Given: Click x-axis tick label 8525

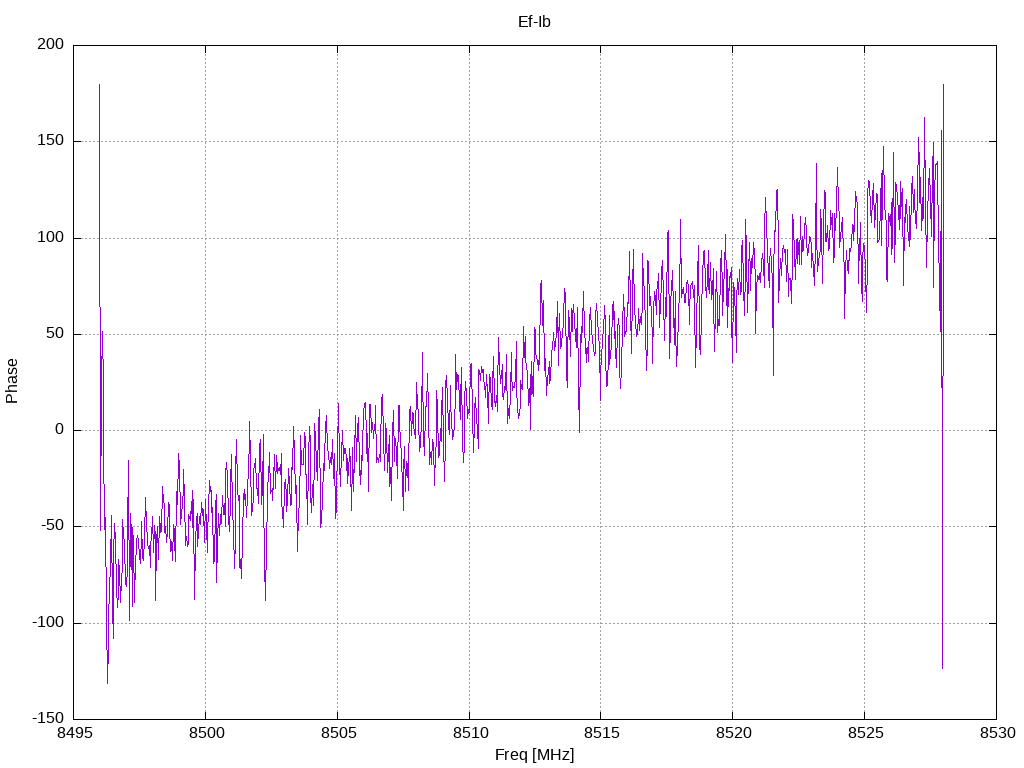Looking at the screenshot, I should [865, 733].
